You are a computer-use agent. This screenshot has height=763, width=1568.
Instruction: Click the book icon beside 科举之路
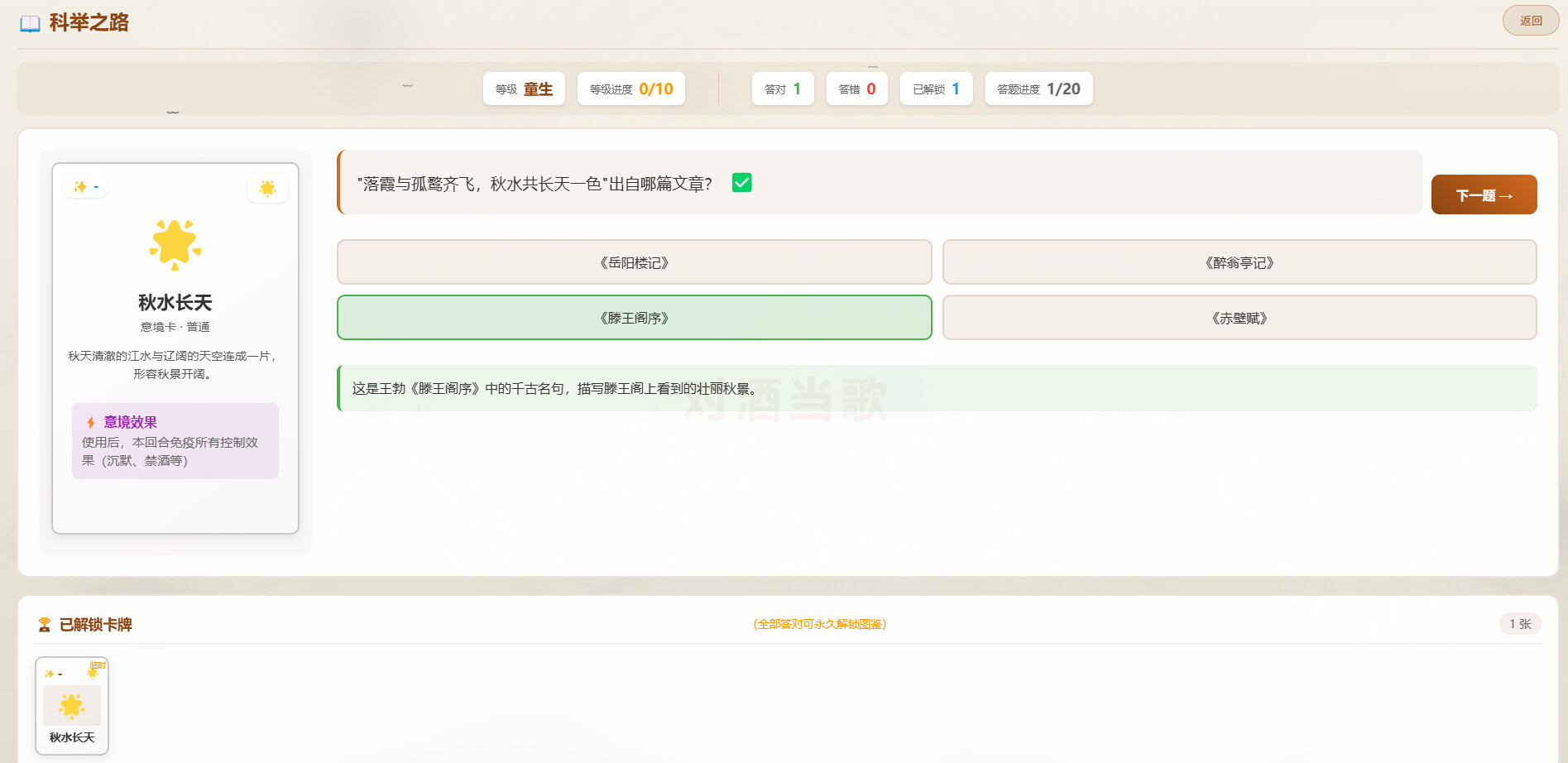[30, 23]
